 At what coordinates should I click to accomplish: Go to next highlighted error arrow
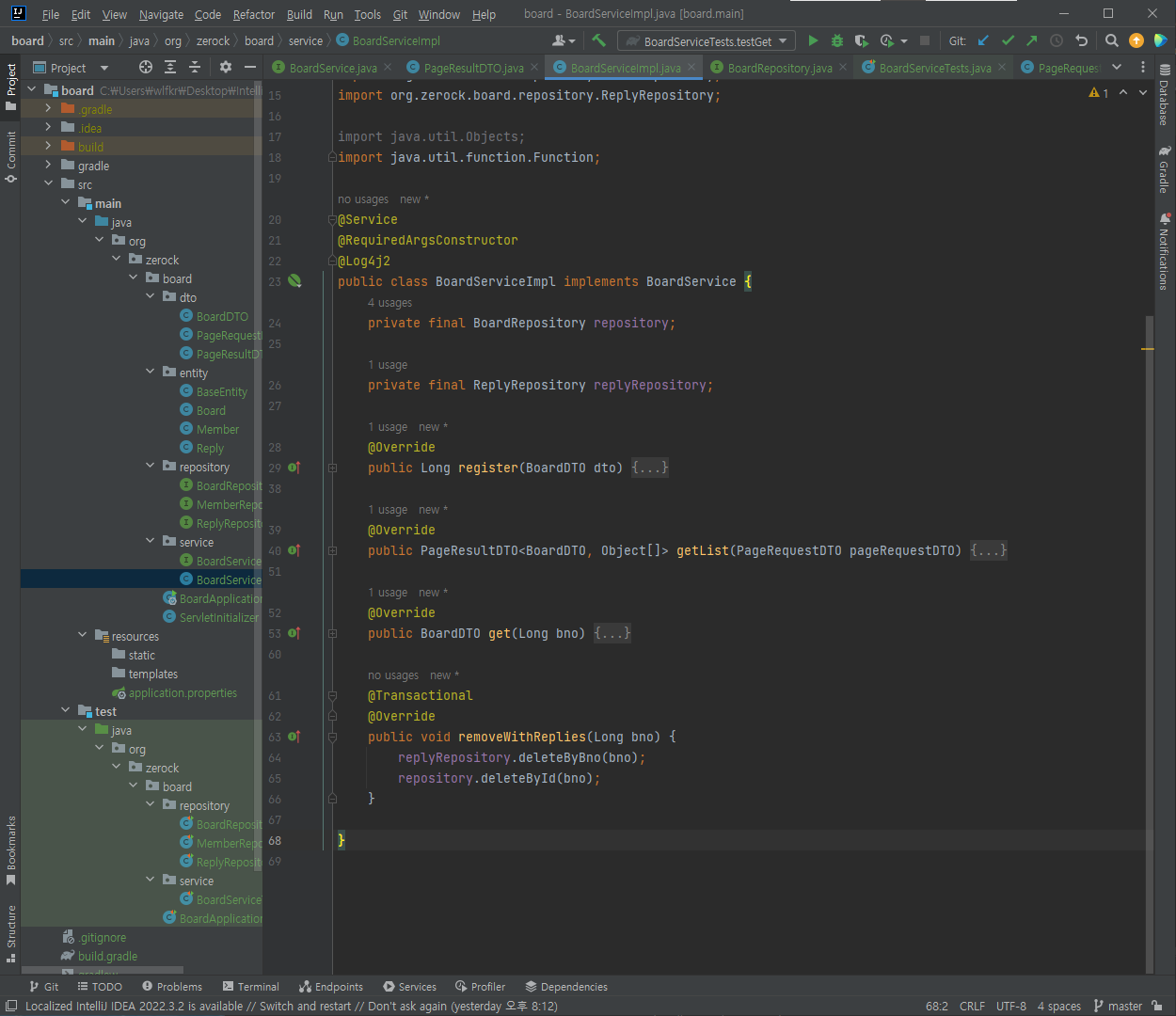pyautogui.click(x=1143, y=93)
